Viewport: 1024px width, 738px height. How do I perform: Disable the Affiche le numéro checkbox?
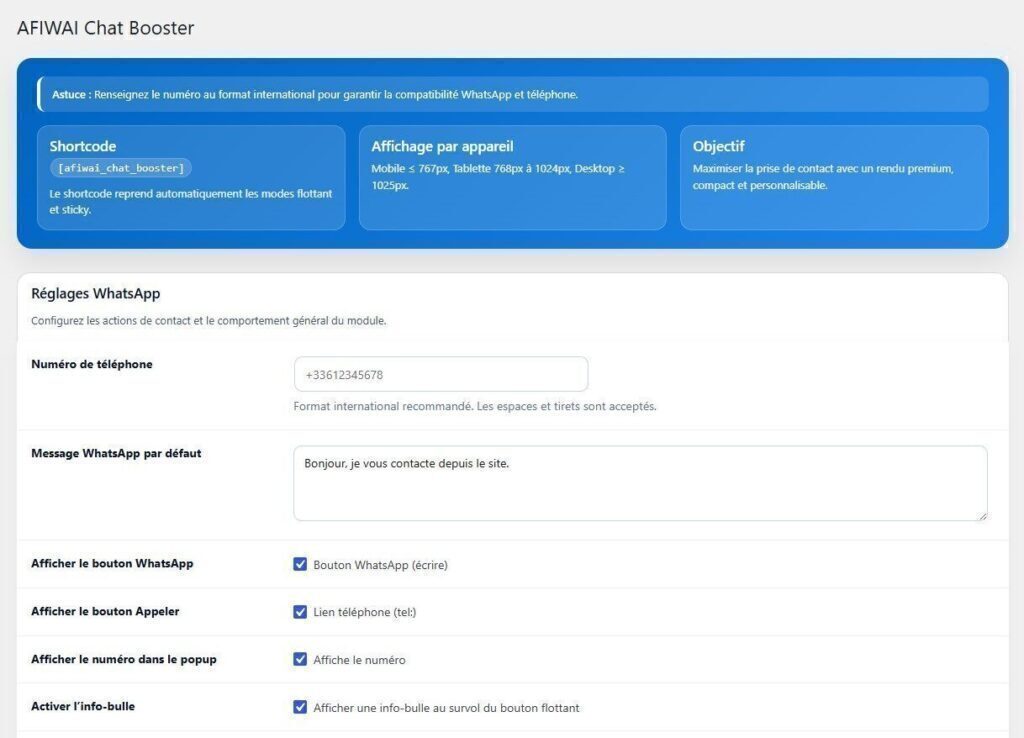(x=300, y=660)
